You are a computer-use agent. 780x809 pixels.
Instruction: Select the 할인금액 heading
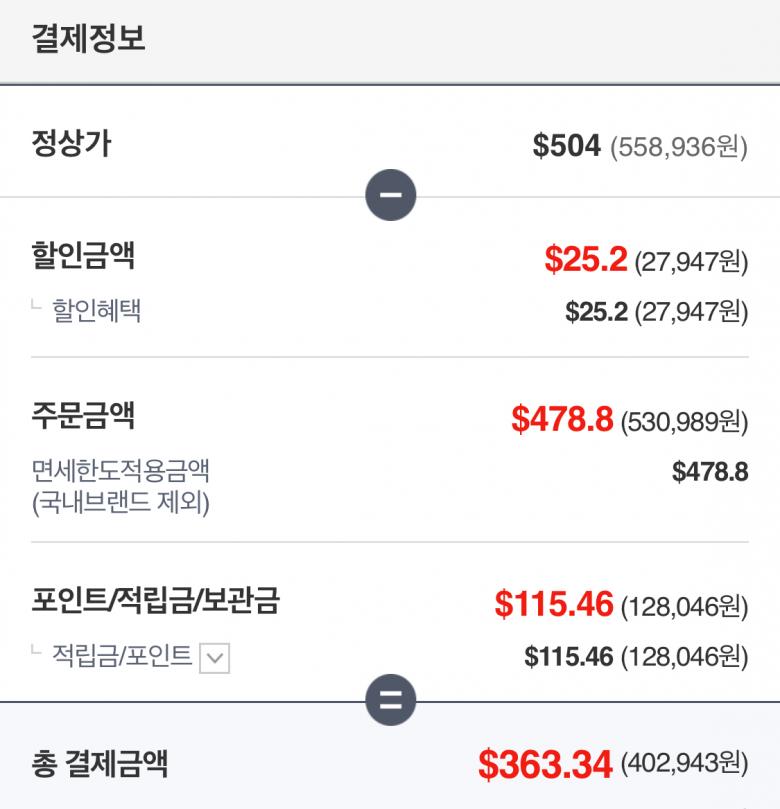click(x=83, y=256)
